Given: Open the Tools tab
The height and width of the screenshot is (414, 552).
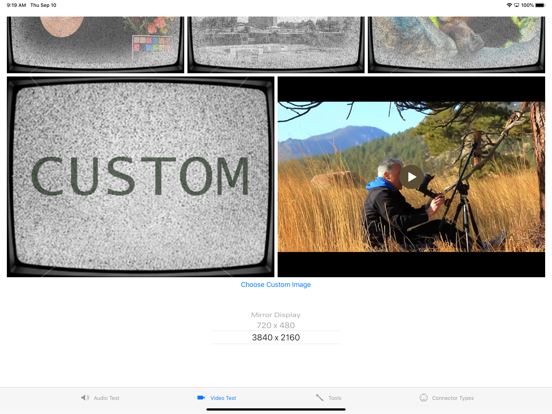Looking at the screenshot, I should (x=328, y=398).
